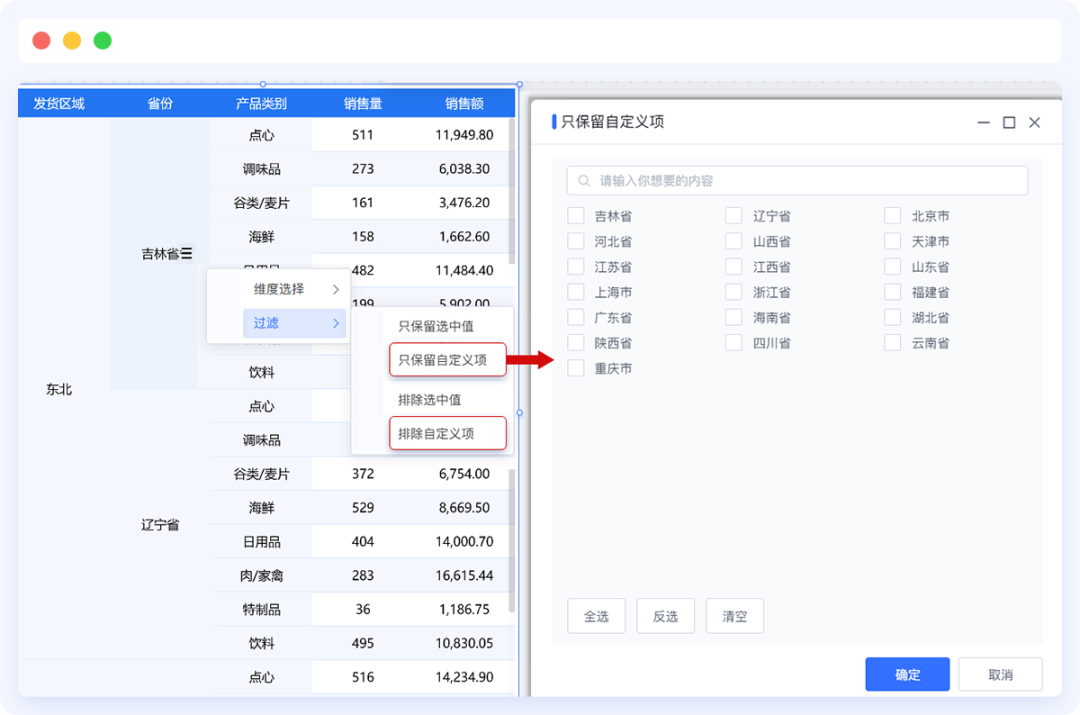Viewport: 1080px width, 715px height.
Task: Focus the 请输入你想要的内容 search field
Action: (798, 180)
